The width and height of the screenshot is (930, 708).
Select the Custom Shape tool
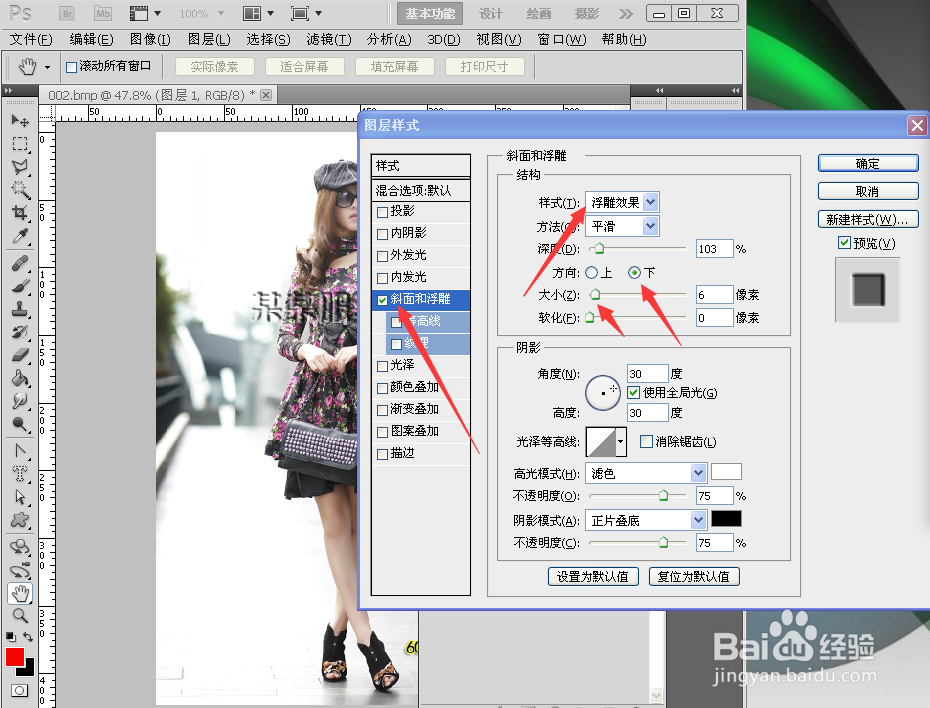(20, 520)
